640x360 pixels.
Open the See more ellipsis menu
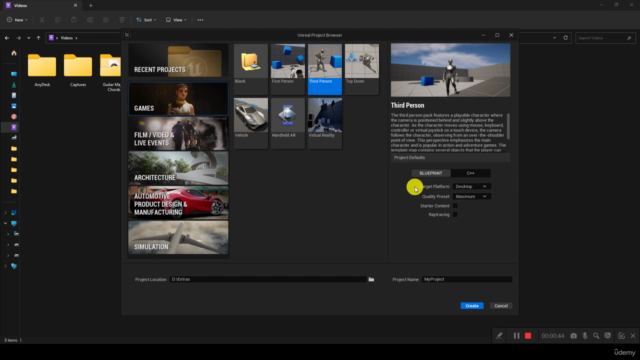tap(200, 20)
